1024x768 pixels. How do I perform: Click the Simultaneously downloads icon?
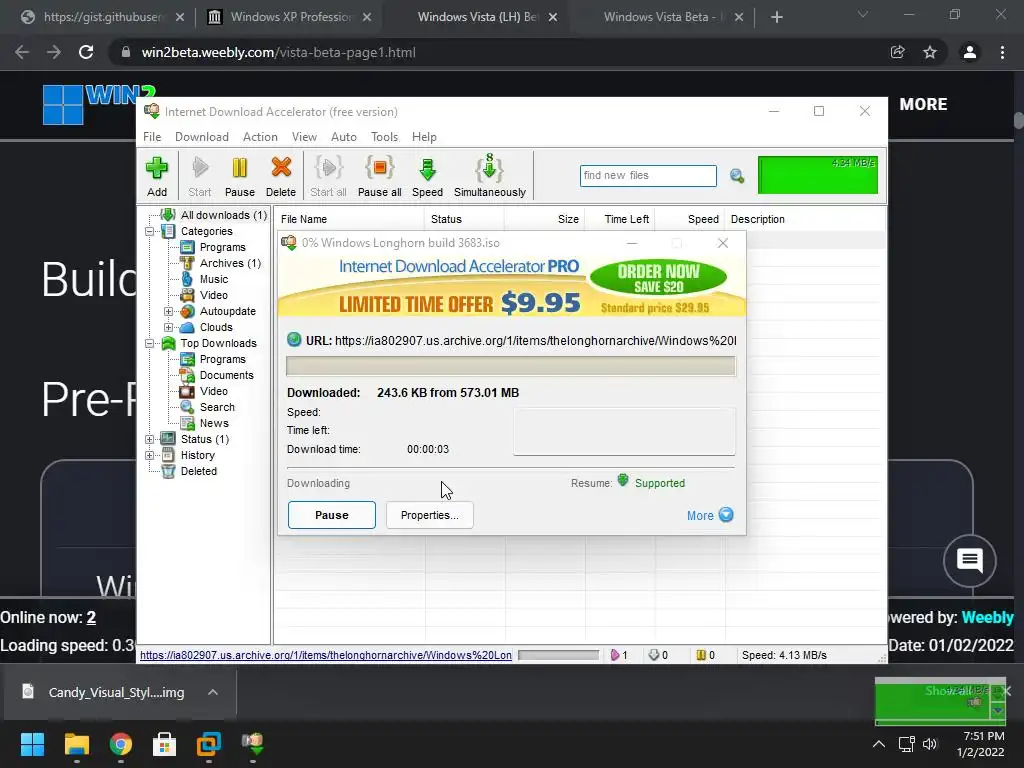(x=490, y=175)
